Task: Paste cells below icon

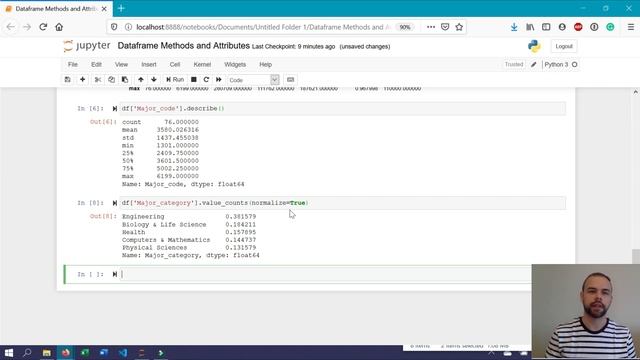Action: (125, 80)
